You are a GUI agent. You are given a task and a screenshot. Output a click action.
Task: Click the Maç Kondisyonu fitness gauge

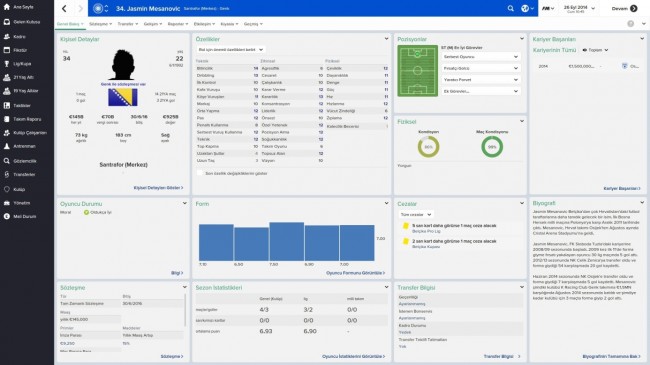(492, 147)
